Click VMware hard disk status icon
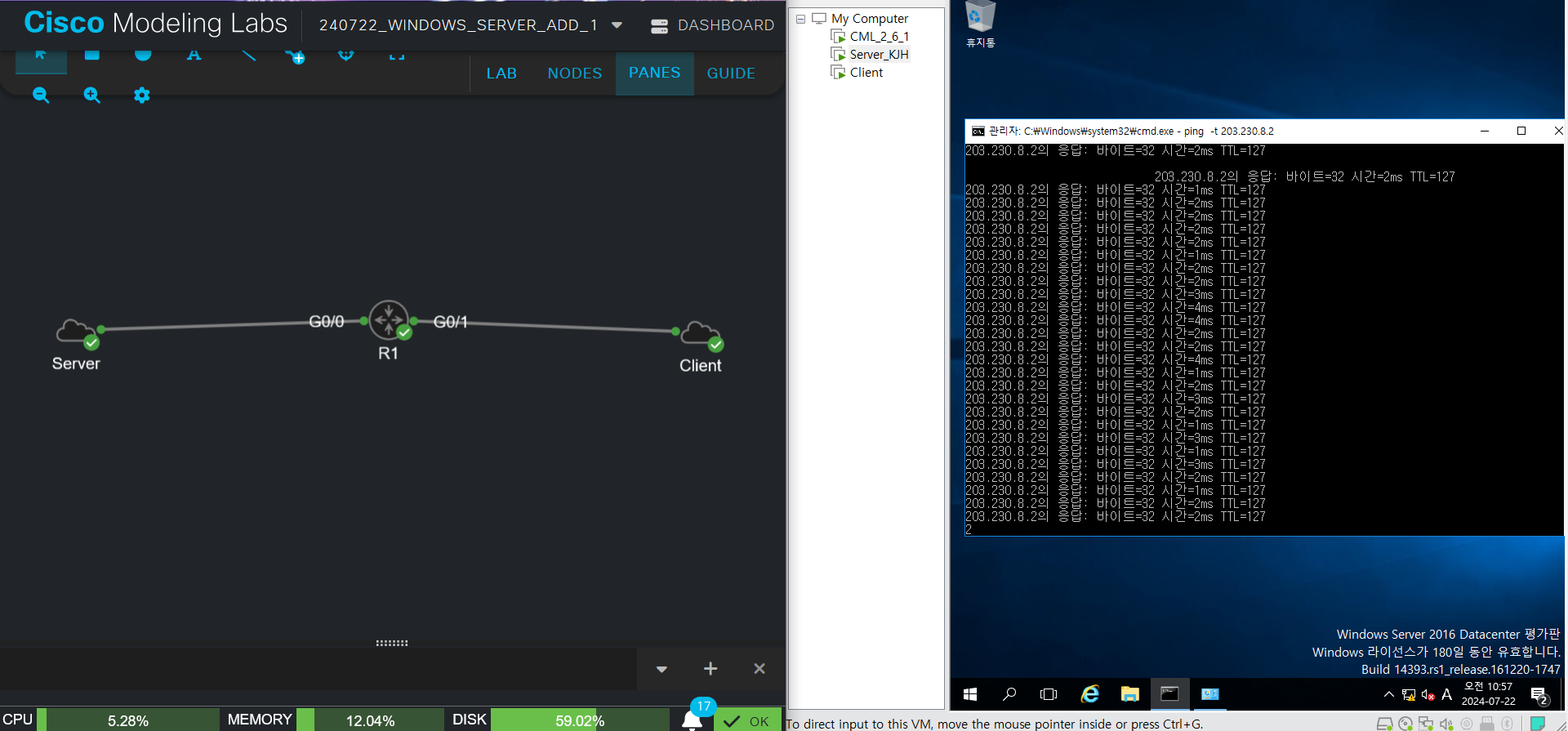The width and height of the screenshot is (1568, 731). pos(1385,724)
